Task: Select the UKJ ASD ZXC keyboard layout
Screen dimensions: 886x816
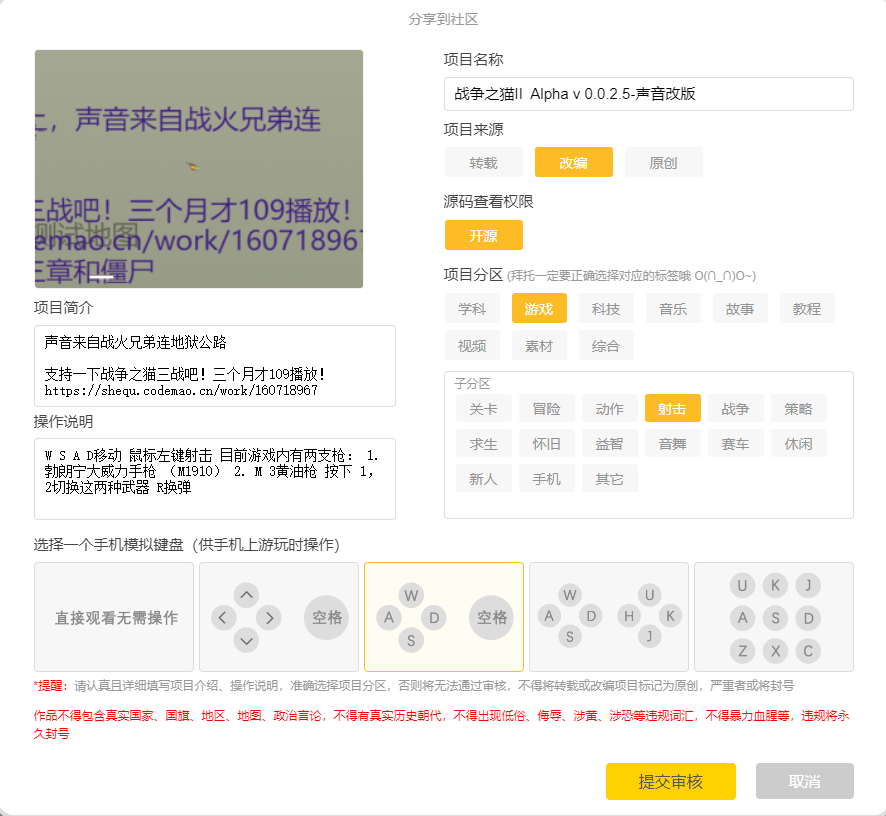Action: 773,617
